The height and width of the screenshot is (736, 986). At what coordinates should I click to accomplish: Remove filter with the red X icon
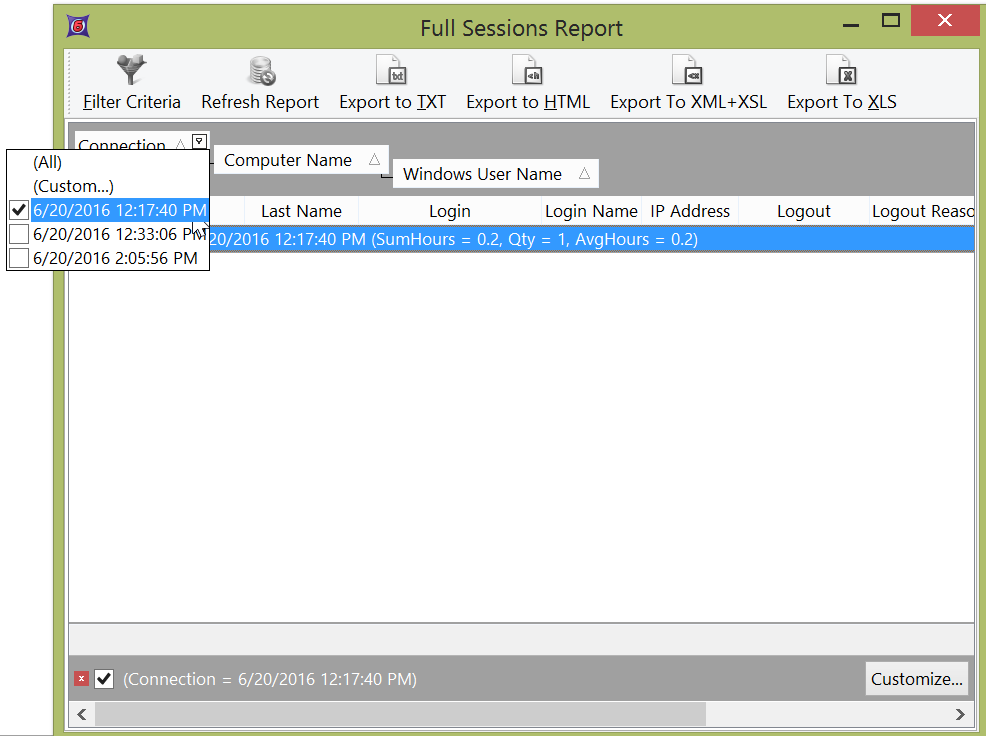pyautogui.click(x=81, y=679)
